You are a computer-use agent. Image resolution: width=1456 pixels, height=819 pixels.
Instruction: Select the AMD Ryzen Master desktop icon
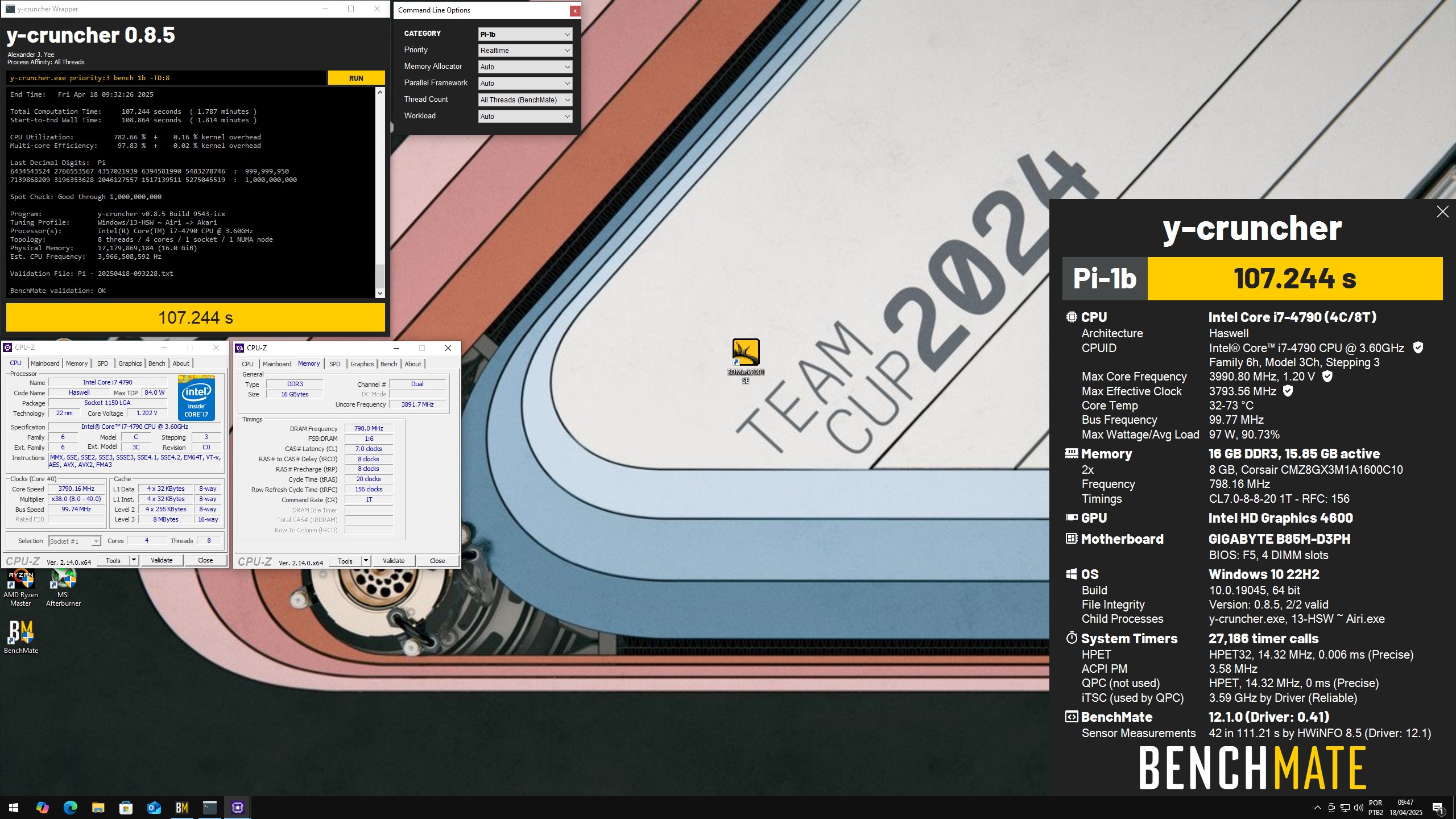(21, 588)
